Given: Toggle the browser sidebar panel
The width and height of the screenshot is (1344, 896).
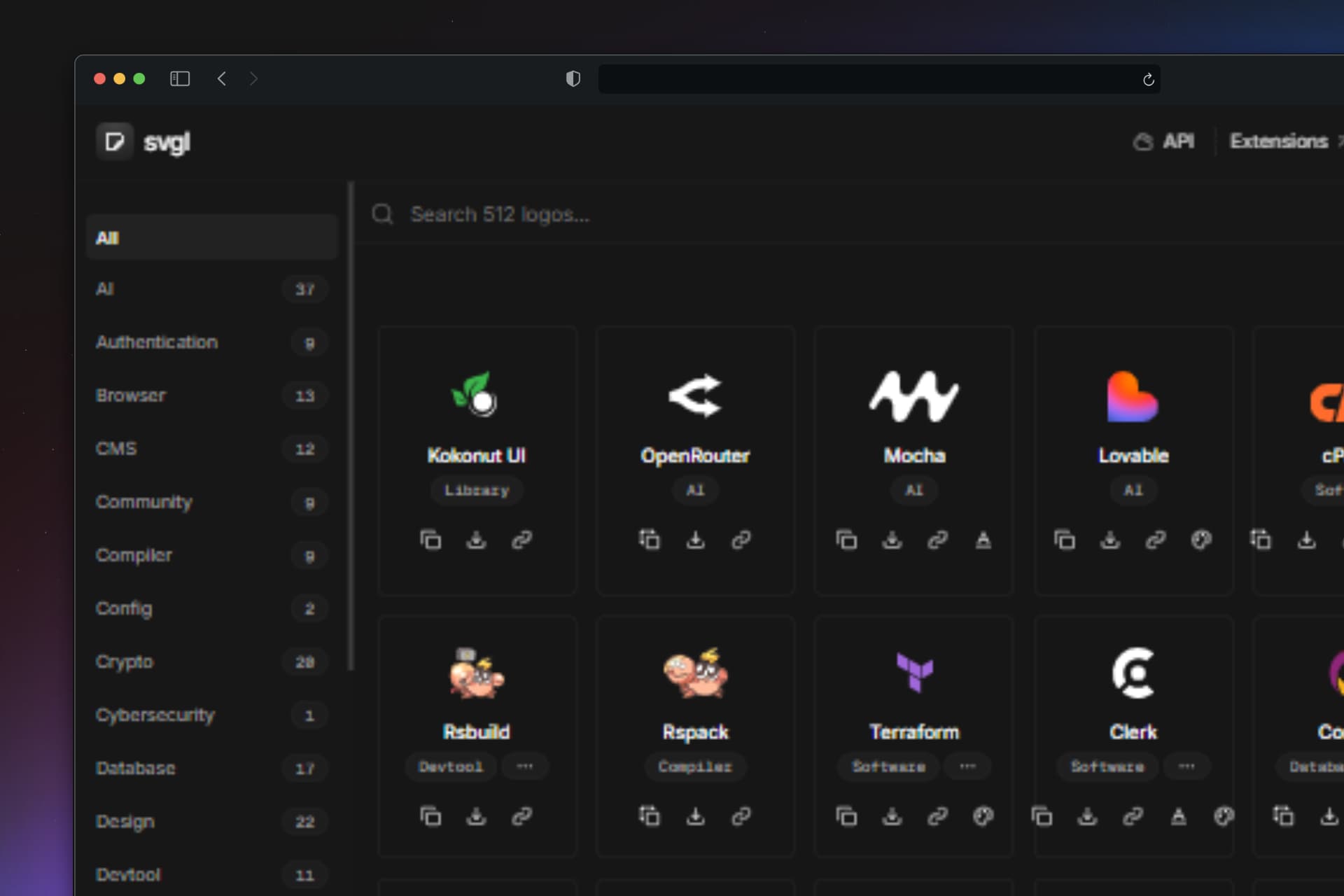Looking at the screenshot, I should [x=180, y=78].
